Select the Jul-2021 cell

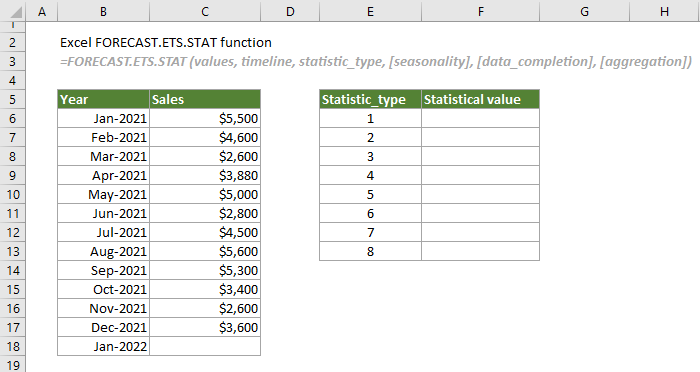104,232
